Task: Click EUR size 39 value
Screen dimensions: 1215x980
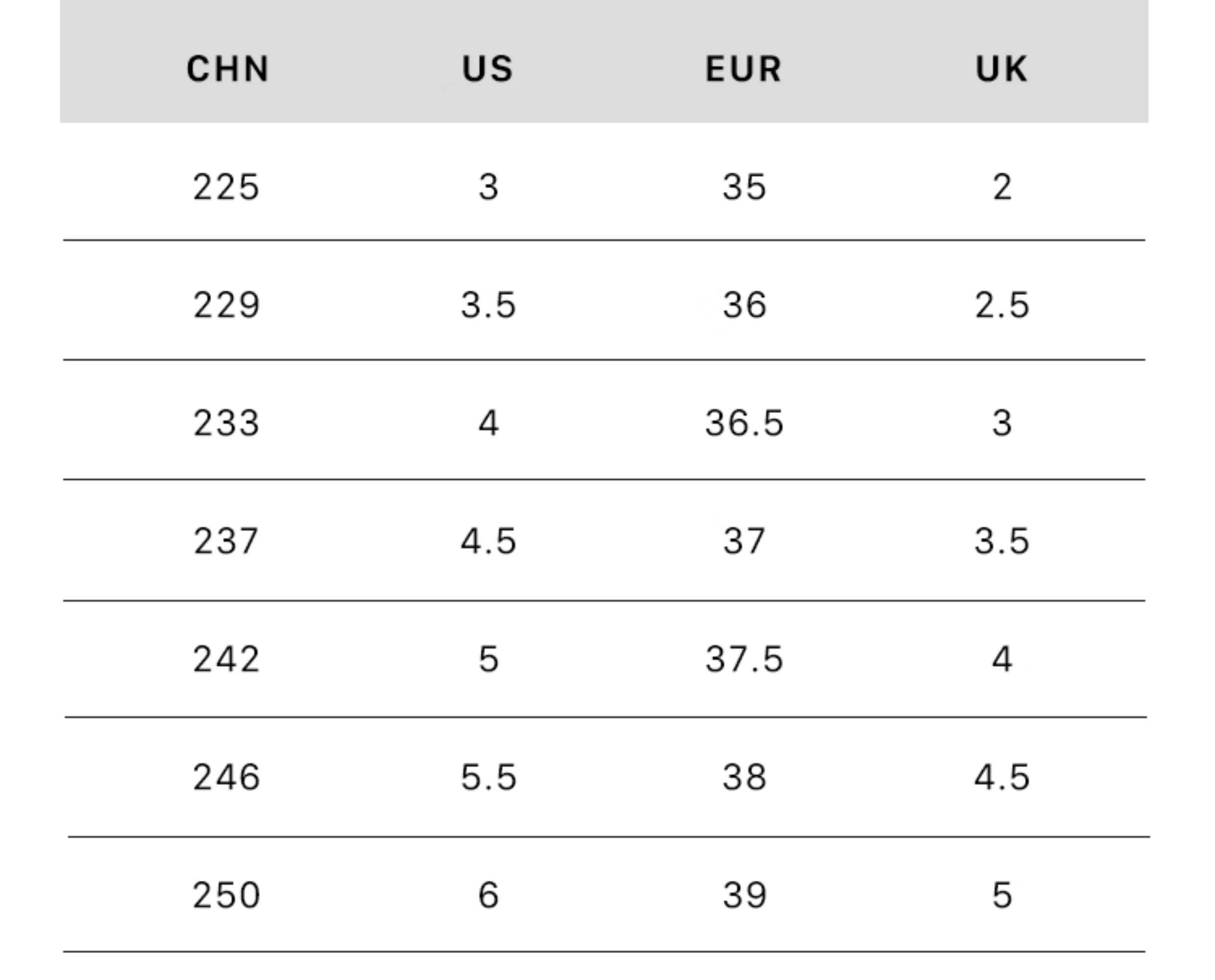Action: [744, 895]
